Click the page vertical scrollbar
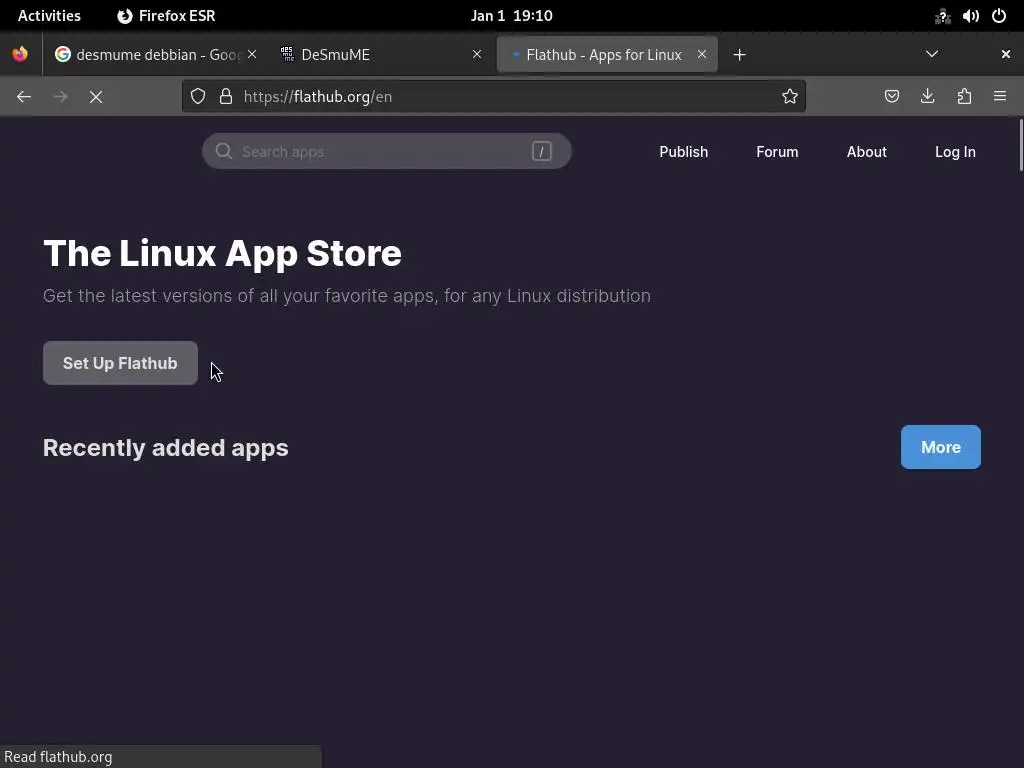The width and height of the screenshot is (1024, 768). coord(1020,145)
